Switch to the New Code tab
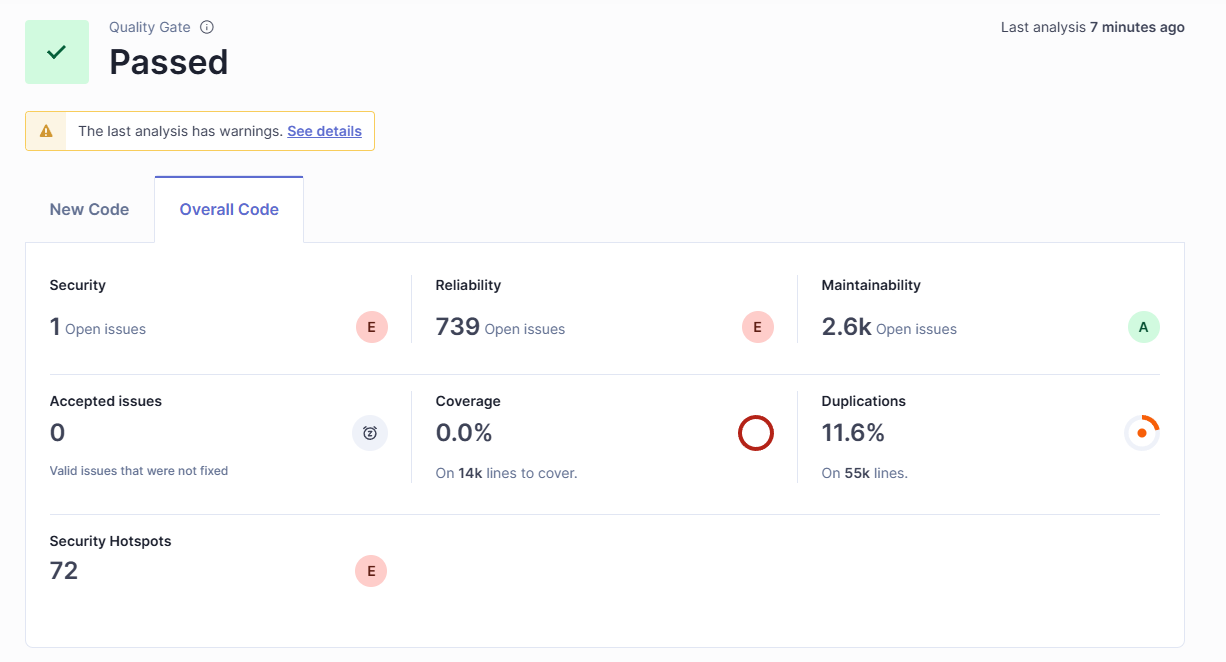Viewport: 1226px width, 662px height. pyautogui.click(x=89, y=210)
